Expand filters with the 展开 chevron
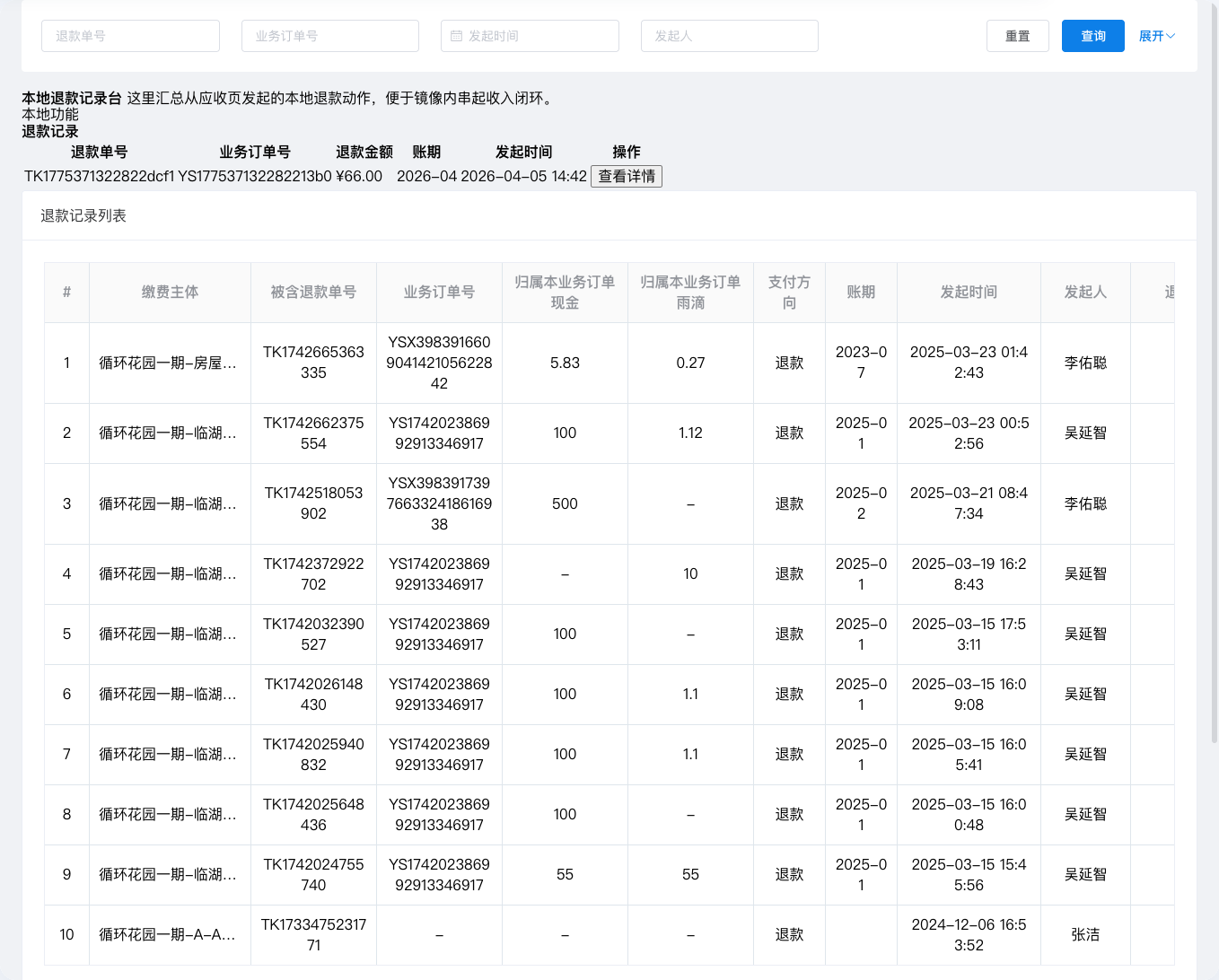 pyautogui.click(x=1156, y=36)
